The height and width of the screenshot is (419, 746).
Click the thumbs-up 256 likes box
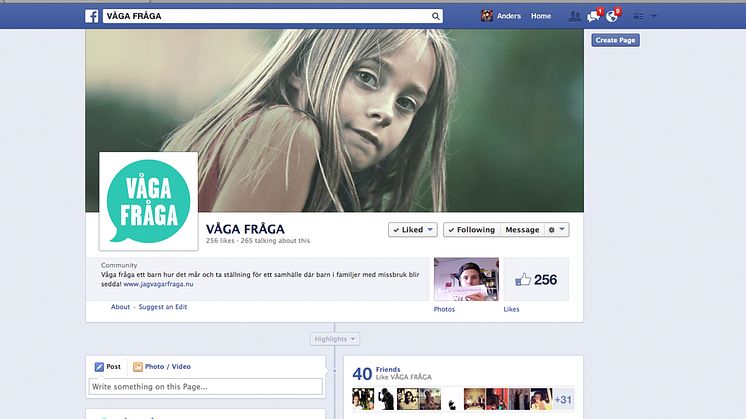pyautogui.click(x=536, y=280)
